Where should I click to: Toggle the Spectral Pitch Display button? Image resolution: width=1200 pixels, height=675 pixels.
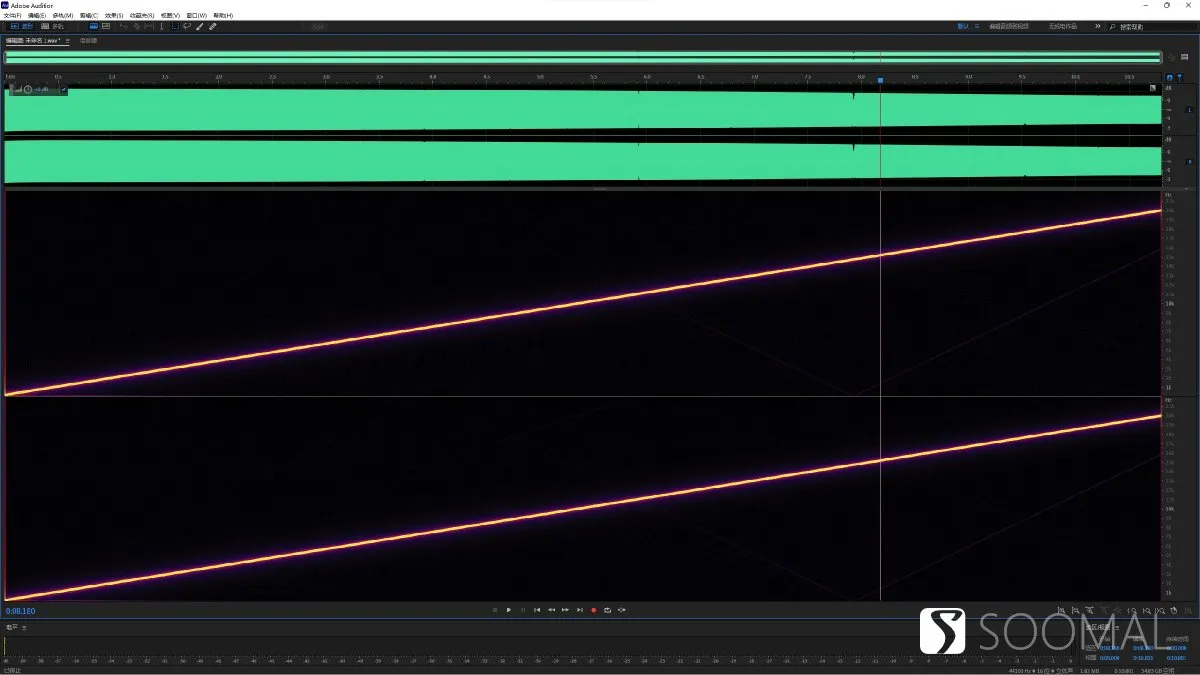[x=106, y=26]
